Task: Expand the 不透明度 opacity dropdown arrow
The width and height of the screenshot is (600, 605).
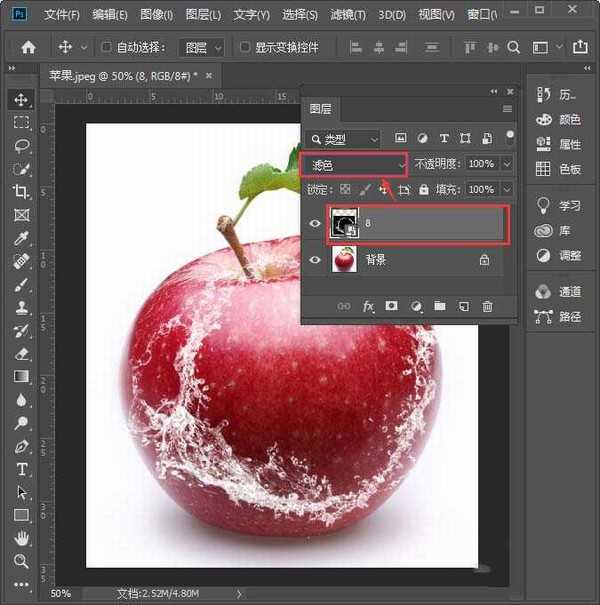Action: pyautogui.click(x=507, y=164)
